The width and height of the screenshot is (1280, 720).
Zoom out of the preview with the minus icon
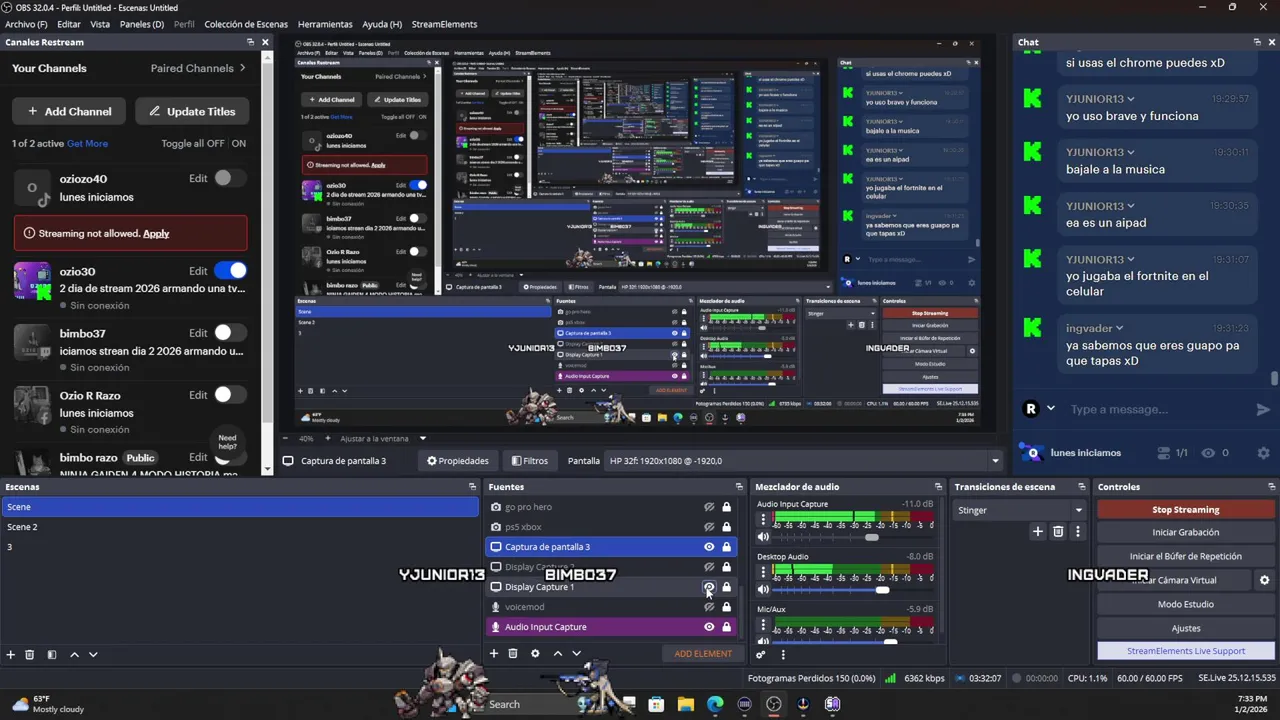[284, 439]
